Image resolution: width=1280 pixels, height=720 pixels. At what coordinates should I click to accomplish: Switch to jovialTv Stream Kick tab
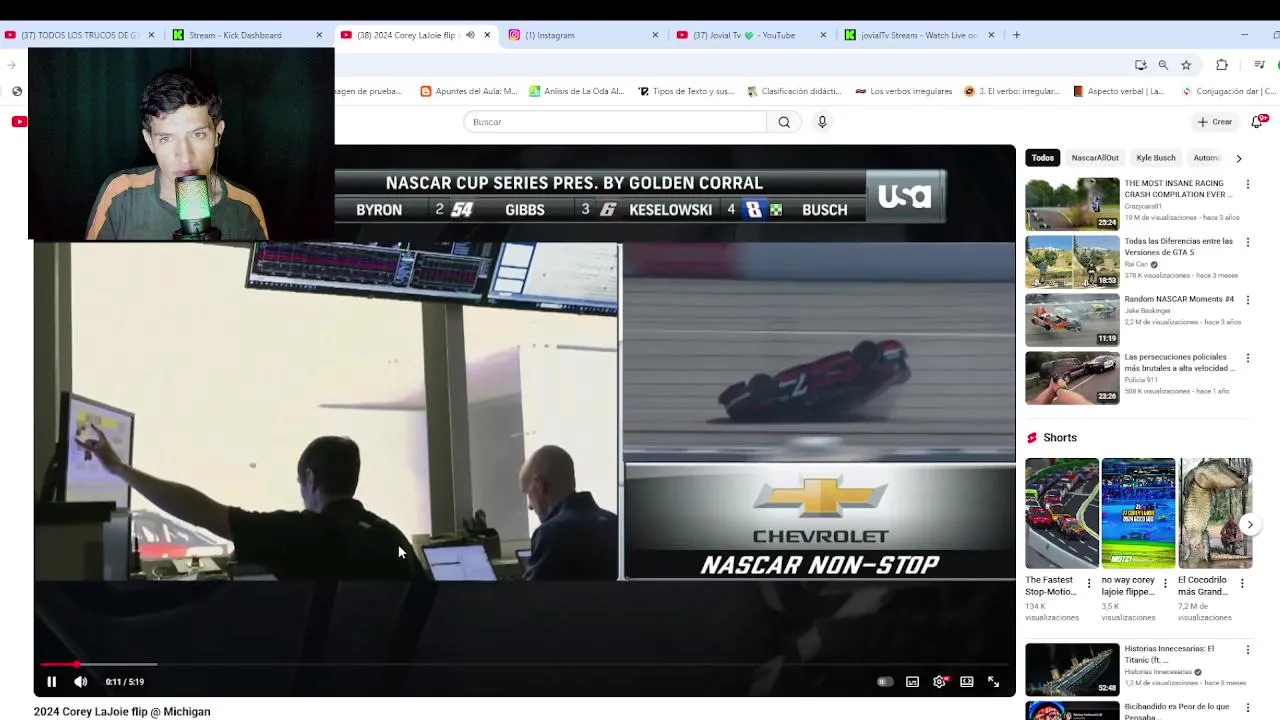pyautogui.click(x=919, y=35)
